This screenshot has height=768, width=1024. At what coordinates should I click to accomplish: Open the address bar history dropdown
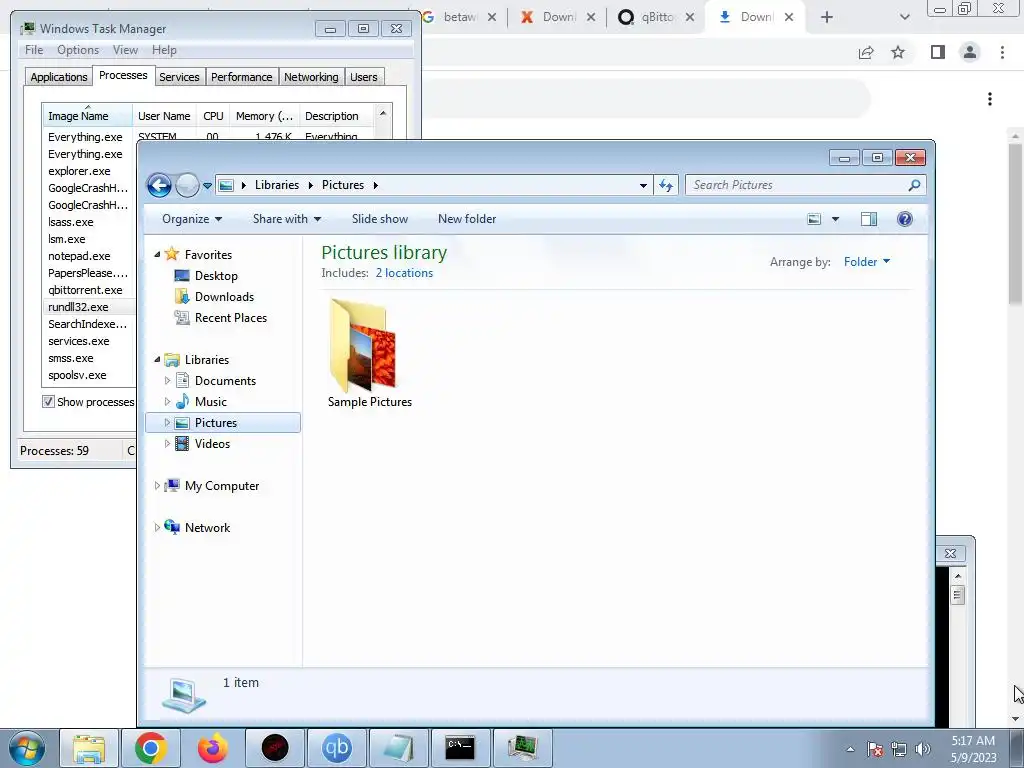643,185
